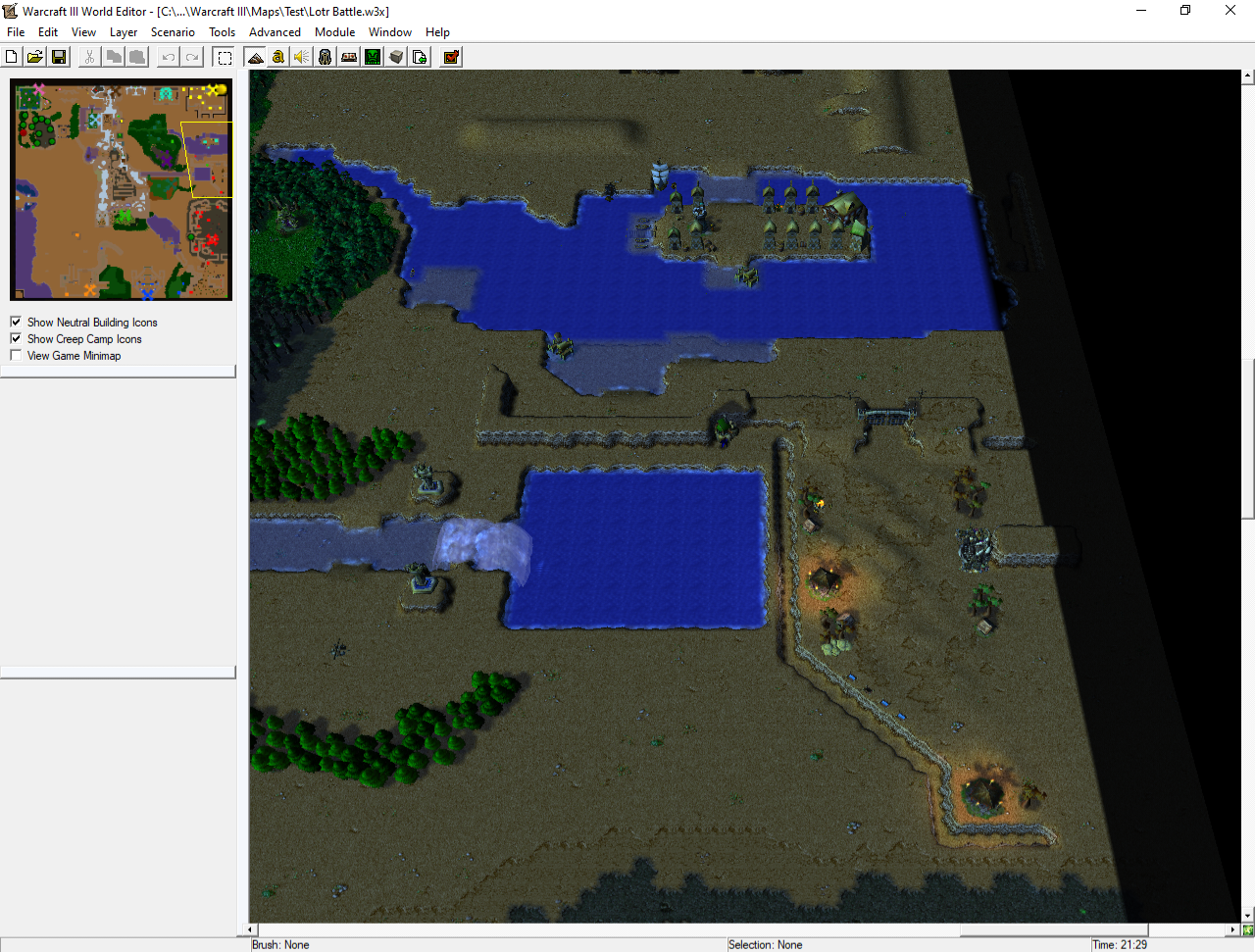Launch Test Map with the checkmark icon

point(451,57)
